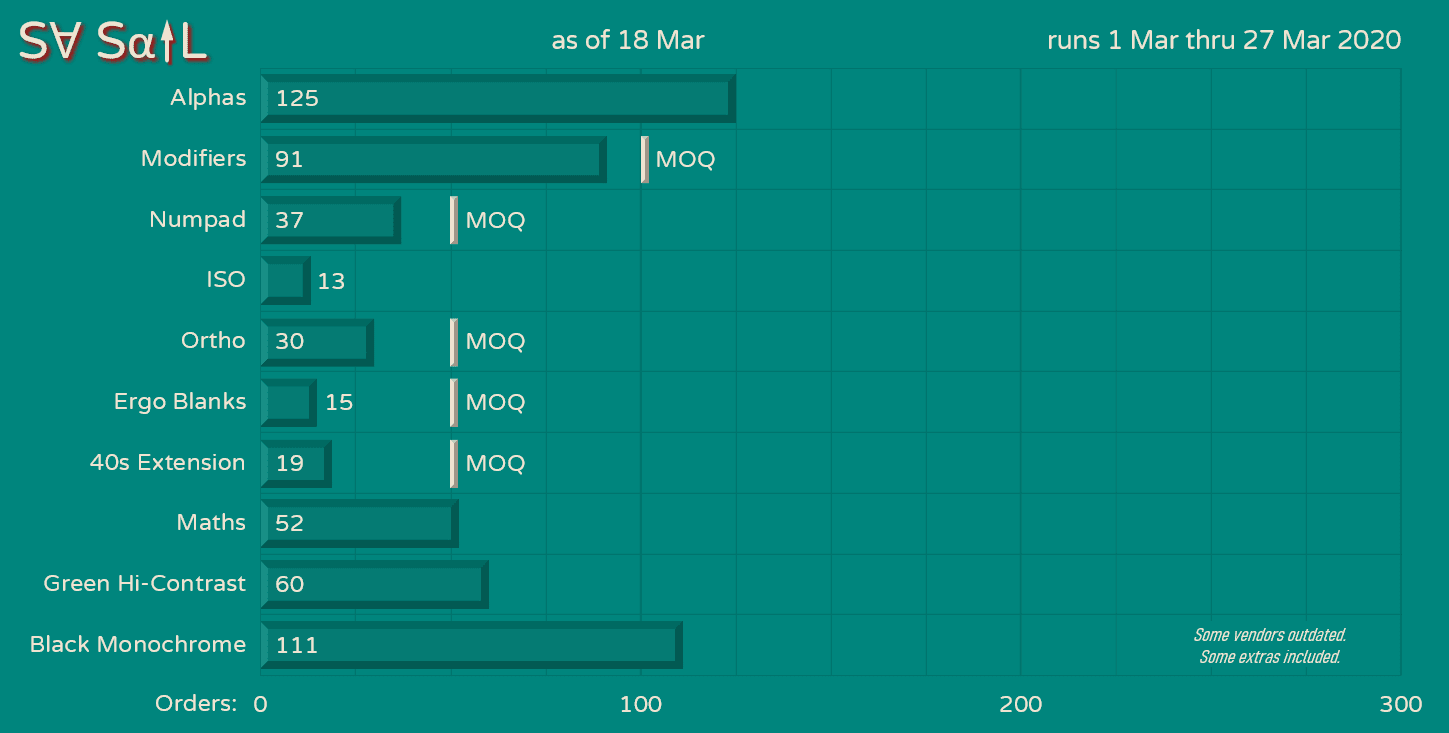The height and width of the screenshot is (733, 1449).
Task: Click the 'as of 18 Mar' heading
Action: 627,40
